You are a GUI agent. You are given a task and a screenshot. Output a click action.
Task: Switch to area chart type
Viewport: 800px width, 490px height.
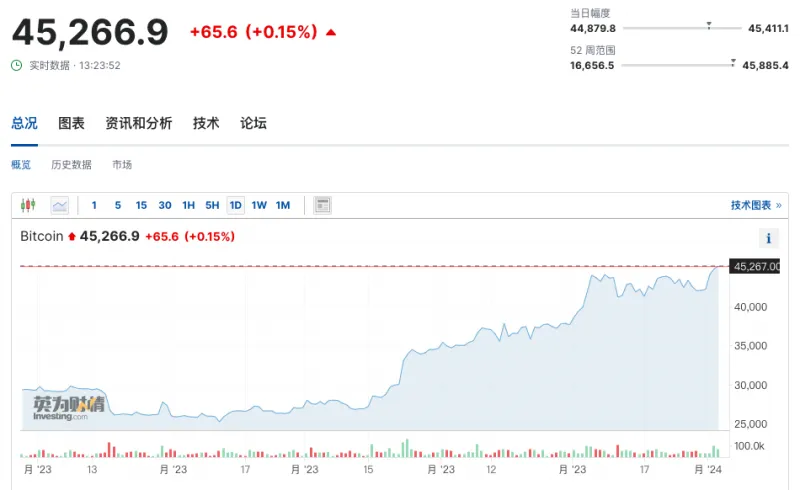60,205
